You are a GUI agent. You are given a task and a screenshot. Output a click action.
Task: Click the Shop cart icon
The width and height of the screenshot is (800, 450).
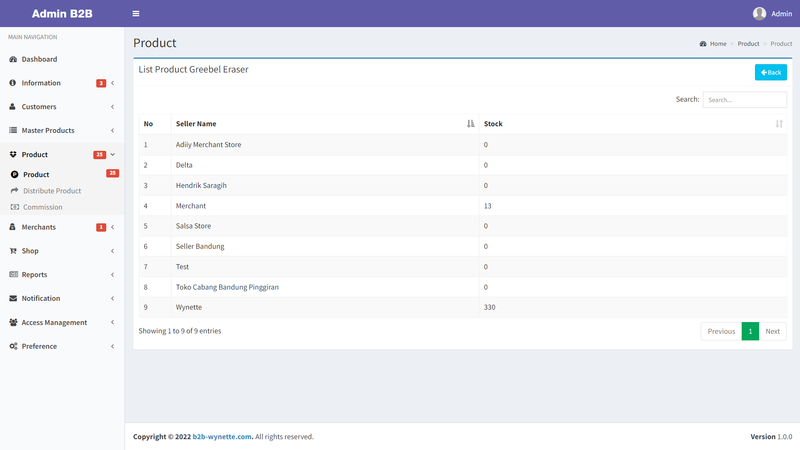tap(13, 251)
